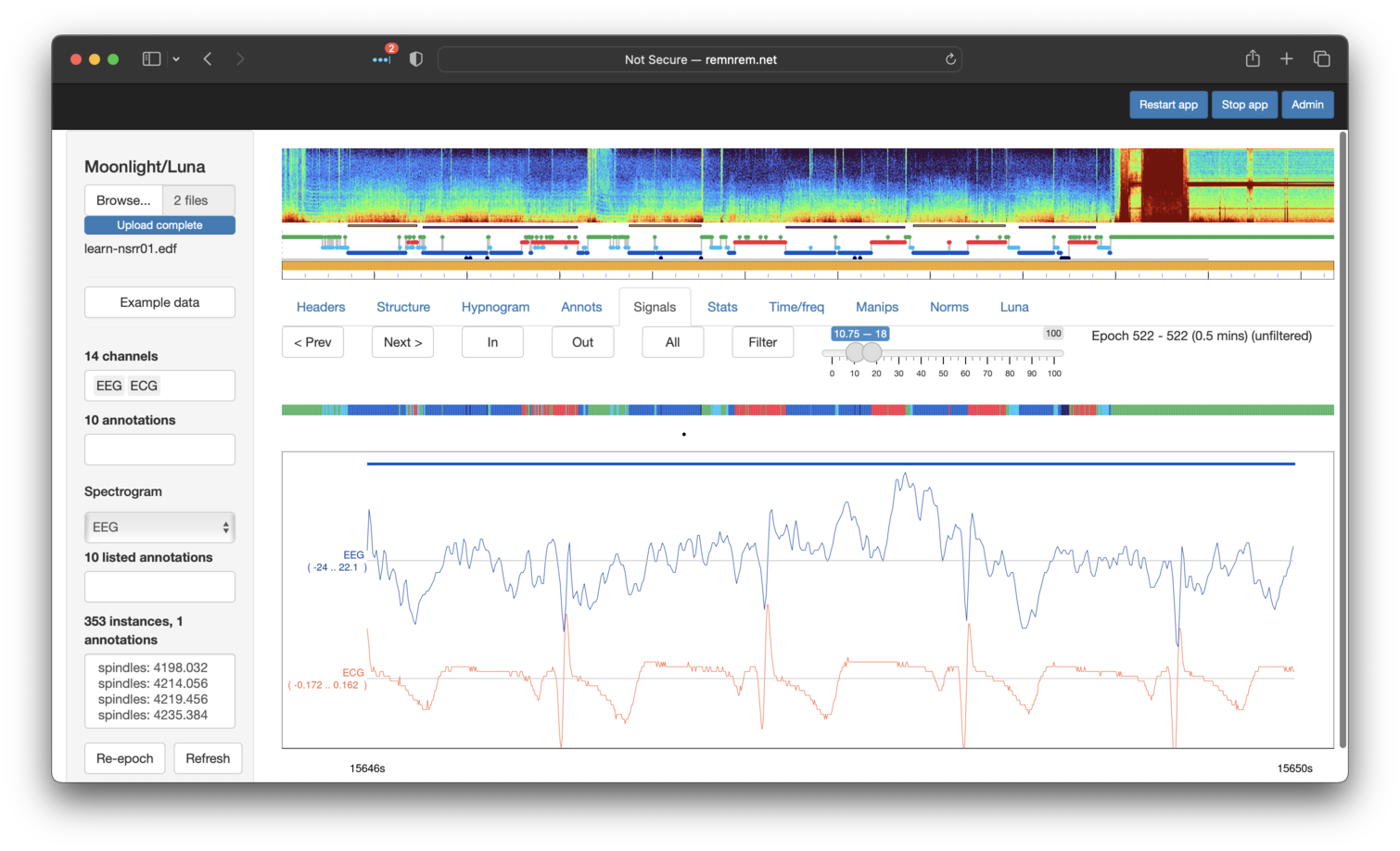Open a new tab with plus icon

(x=1287, y=59)
